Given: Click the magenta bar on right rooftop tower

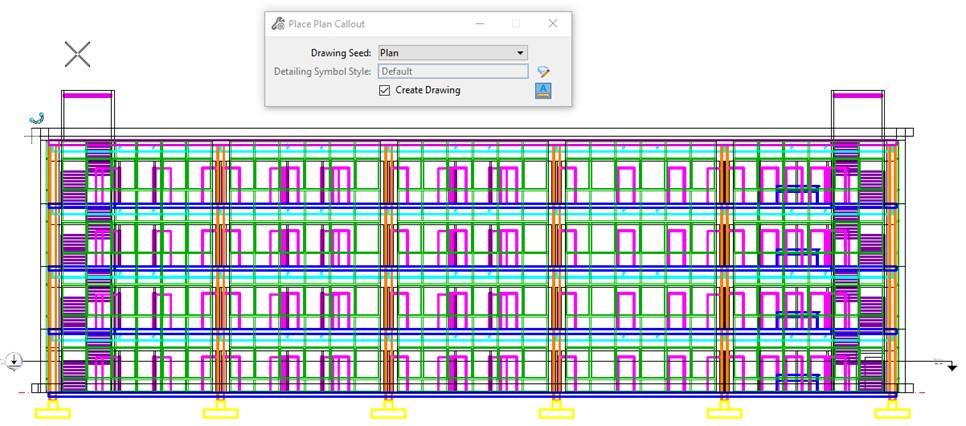Looking at the screenshot, I should 858,95.
